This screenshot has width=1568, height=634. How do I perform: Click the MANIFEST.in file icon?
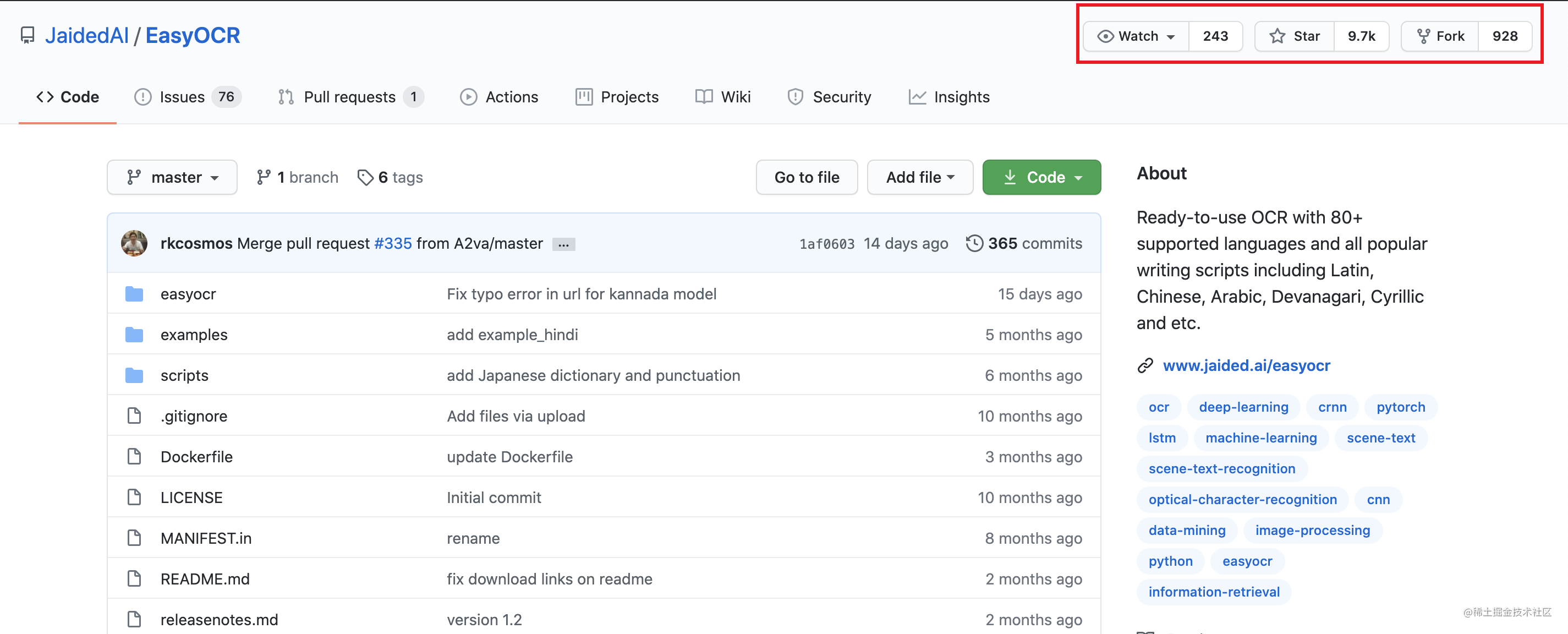tap(134, 538)
